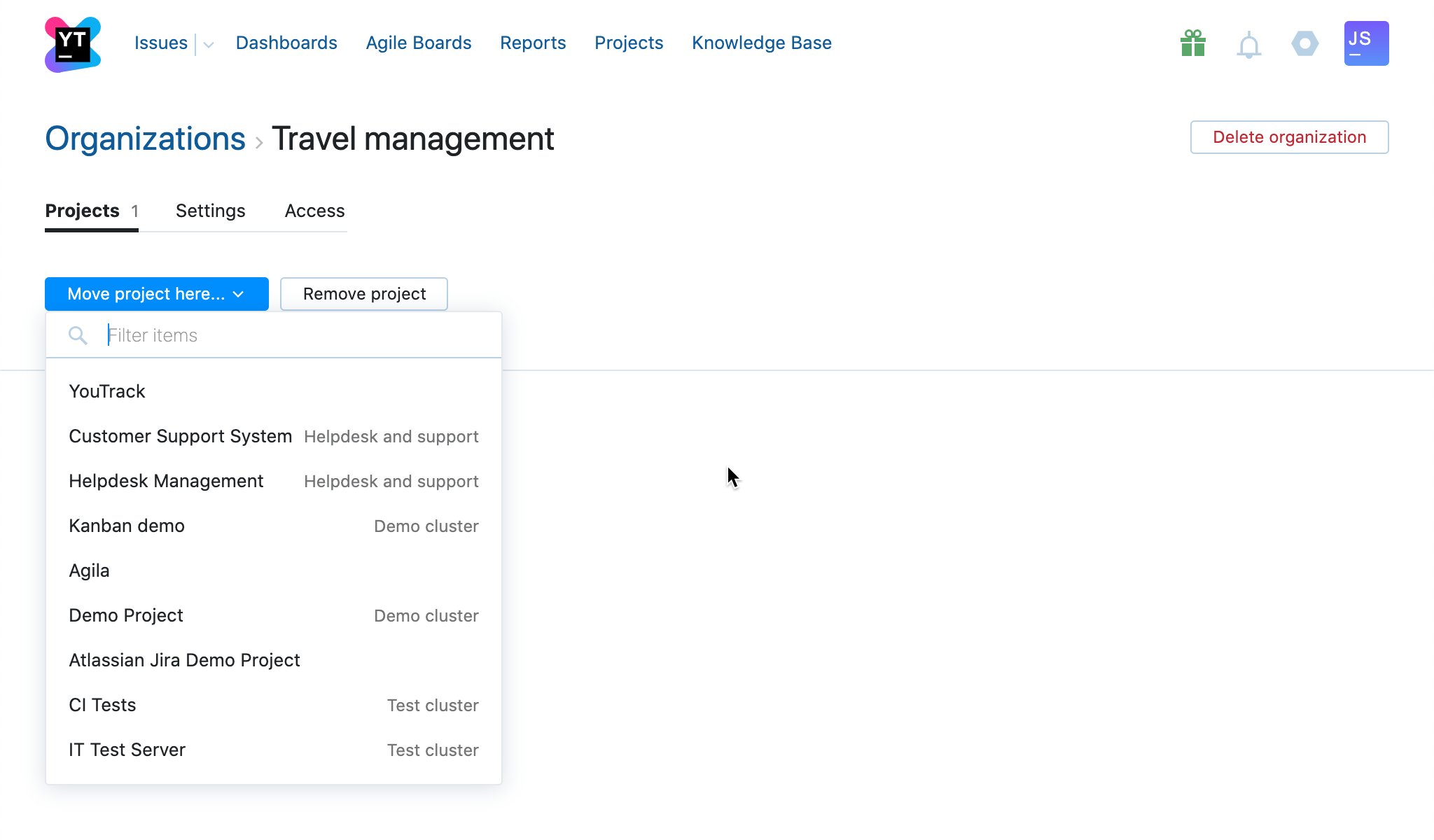This screenshot has height=840, width=1434.
Task: Click the Filter items input field
Action: tap(280, 335)
